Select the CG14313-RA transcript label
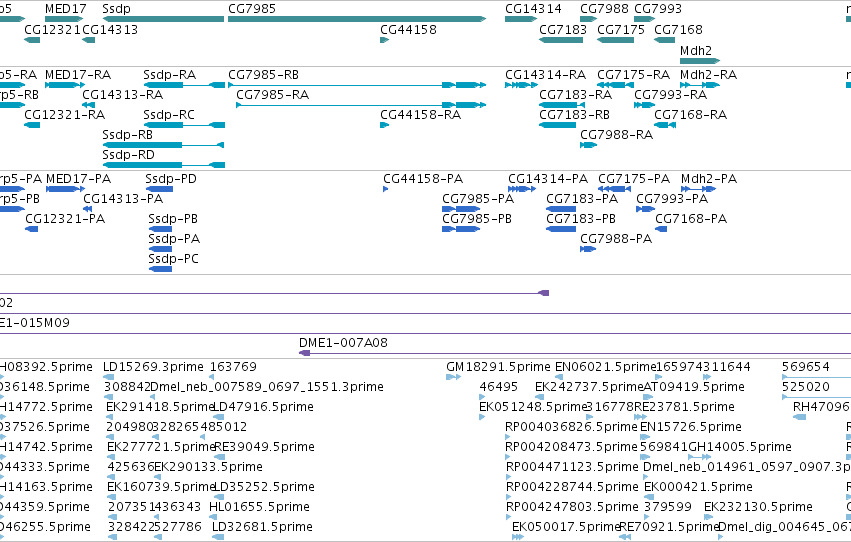Screen dimensions: 851x542 123,95
